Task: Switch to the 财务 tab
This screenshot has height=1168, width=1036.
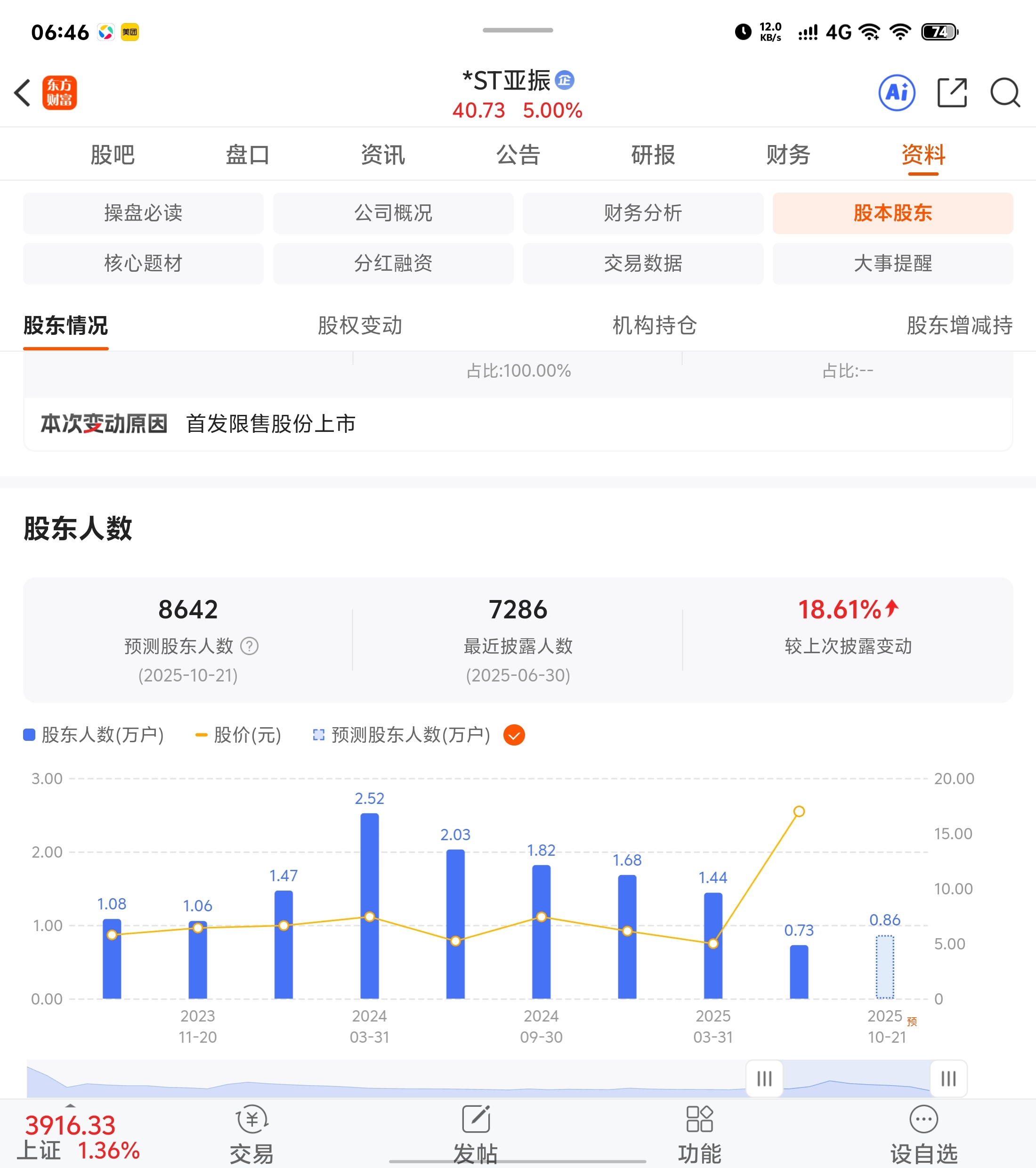Action: (788, 155)
